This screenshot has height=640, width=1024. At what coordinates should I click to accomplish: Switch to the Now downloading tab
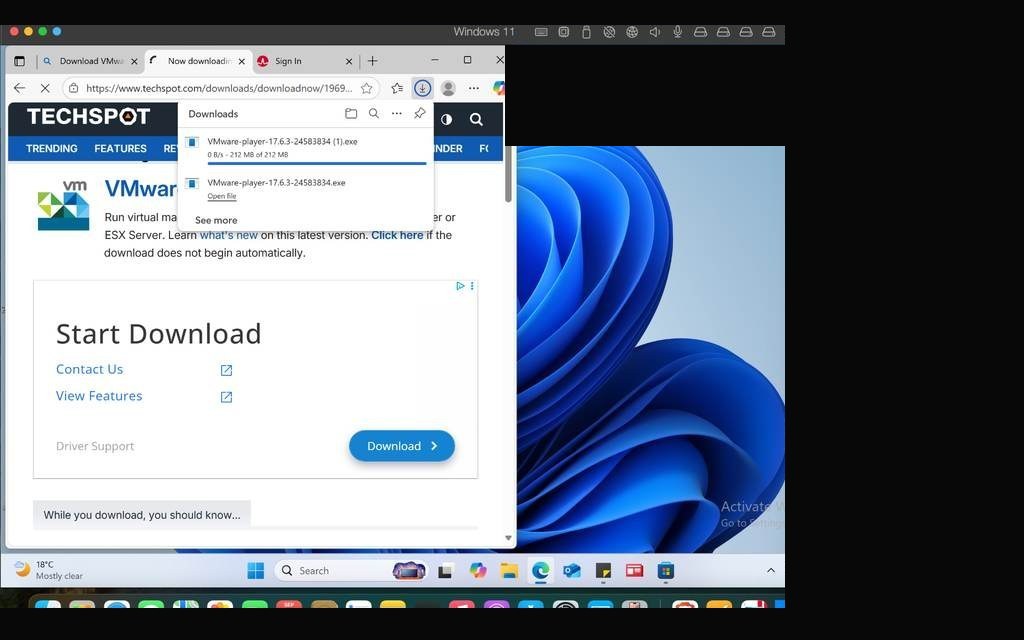pos(198,61)
